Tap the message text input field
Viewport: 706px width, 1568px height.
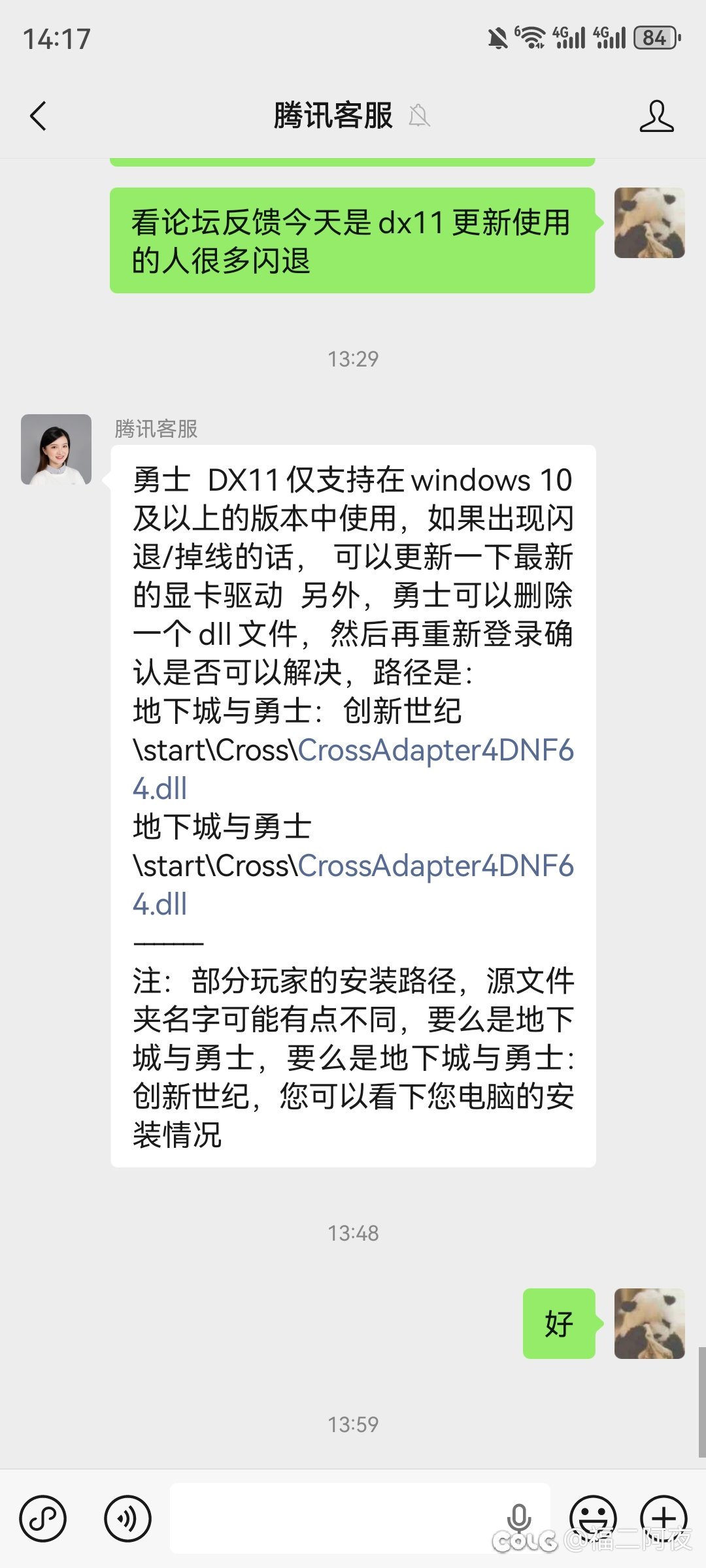click(x=360, y=1518)
